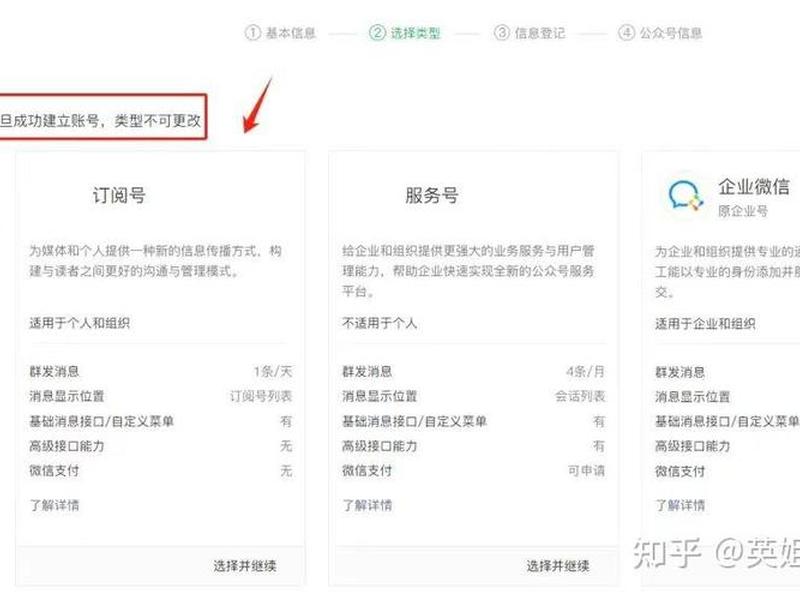Click 基础消息接口/自定义菜单 in 服务号 card
This screenshot has width=800, height=600.
414,421
